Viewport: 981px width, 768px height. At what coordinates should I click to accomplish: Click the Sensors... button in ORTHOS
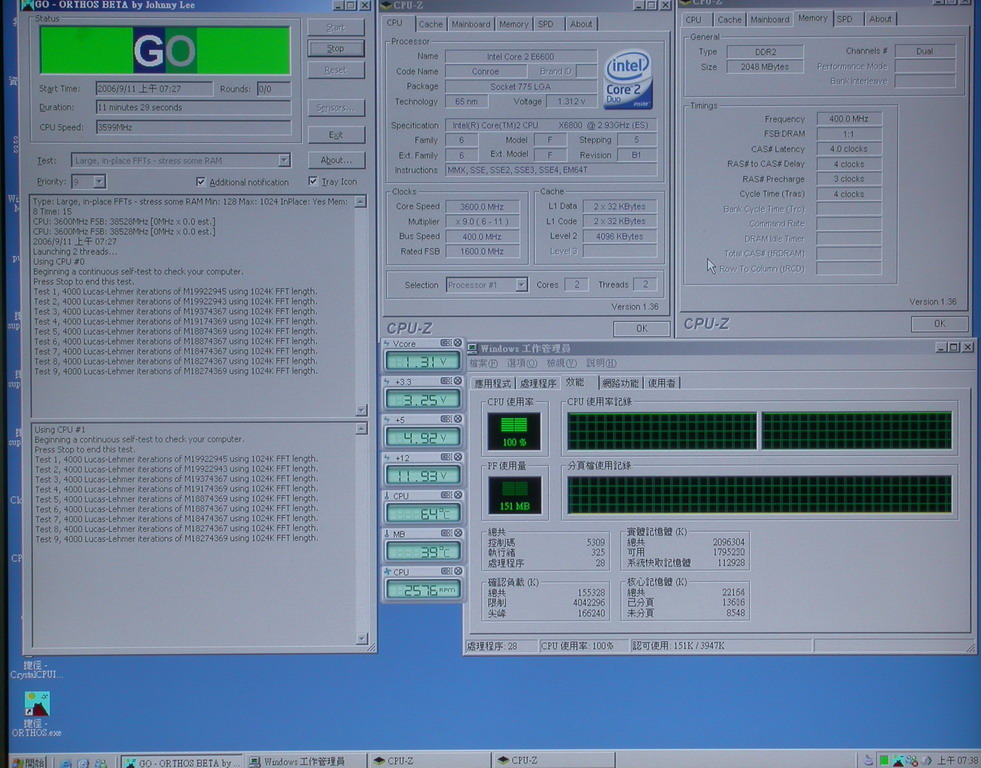tap(336, 108)
